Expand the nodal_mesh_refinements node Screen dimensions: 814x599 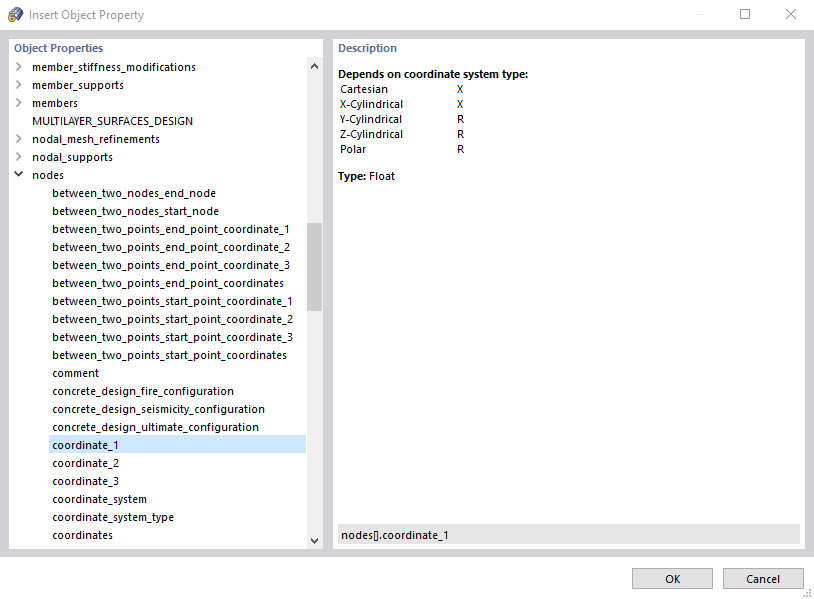(18, 139)
